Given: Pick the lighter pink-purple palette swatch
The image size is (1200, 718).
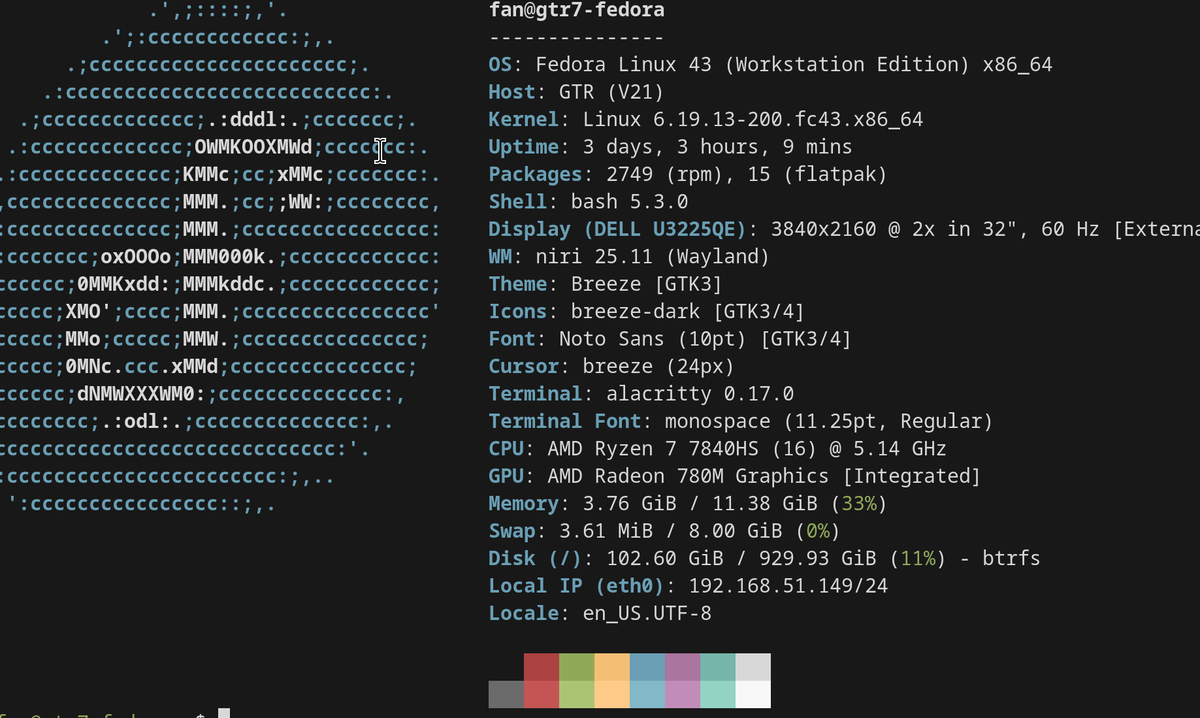Looking at the screenshot, I should [682, 694].
